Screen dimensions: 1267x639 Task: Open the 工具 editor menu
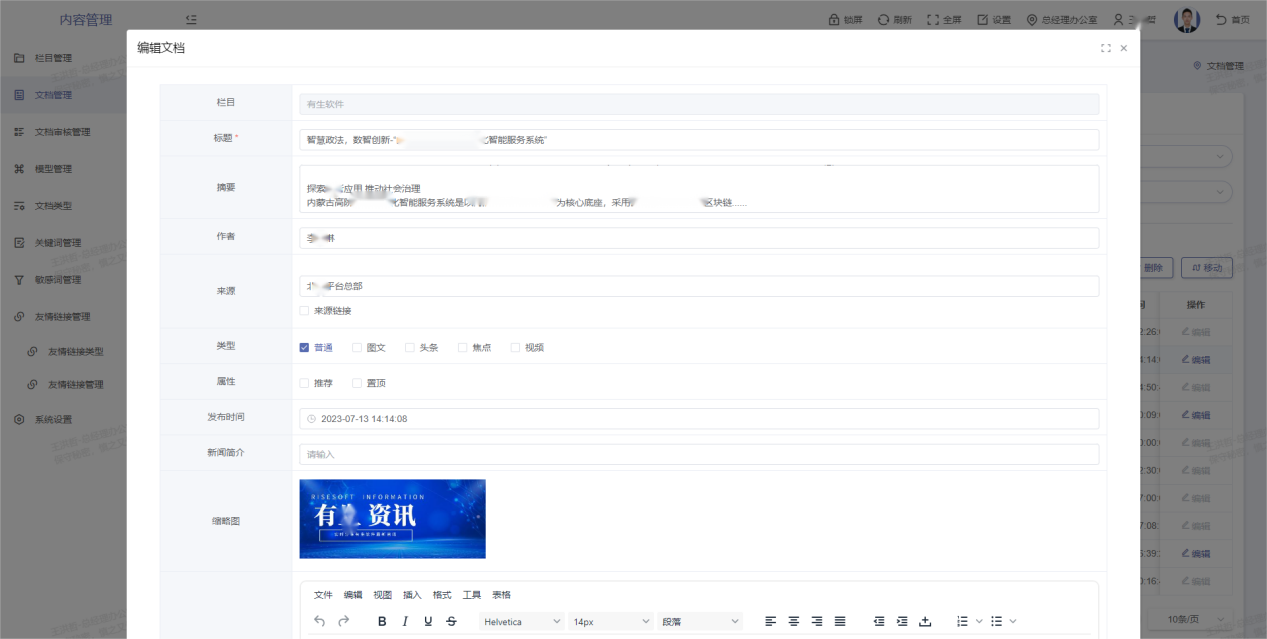471,595
